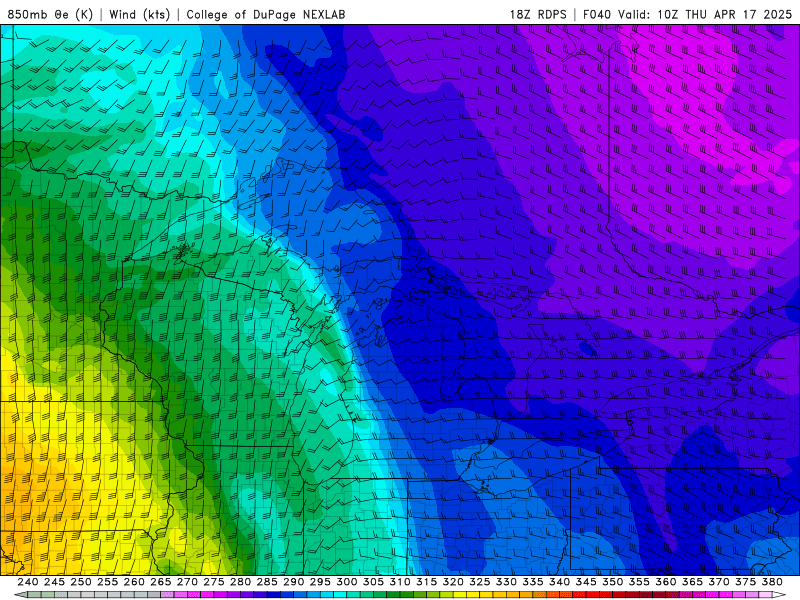Select the 245 value on the color scale

tap(54, 582)
